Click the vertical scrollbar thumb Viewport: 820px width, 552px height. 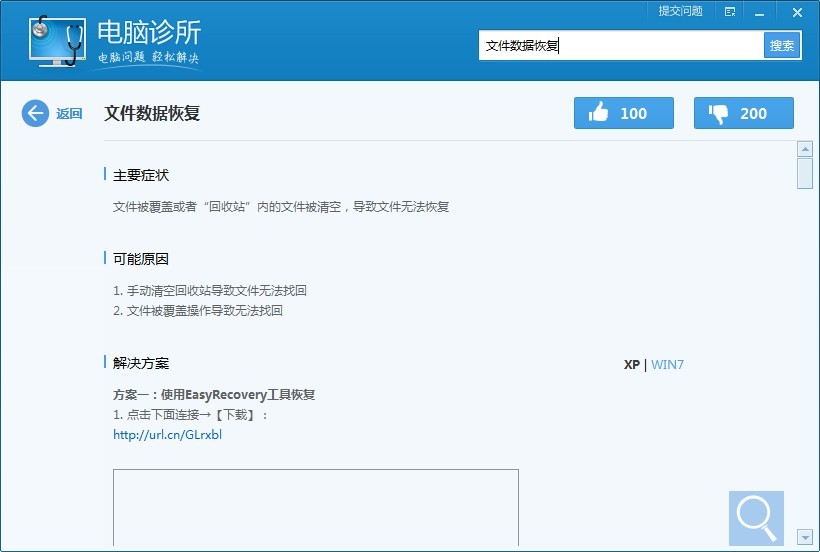tap(804, 173)
